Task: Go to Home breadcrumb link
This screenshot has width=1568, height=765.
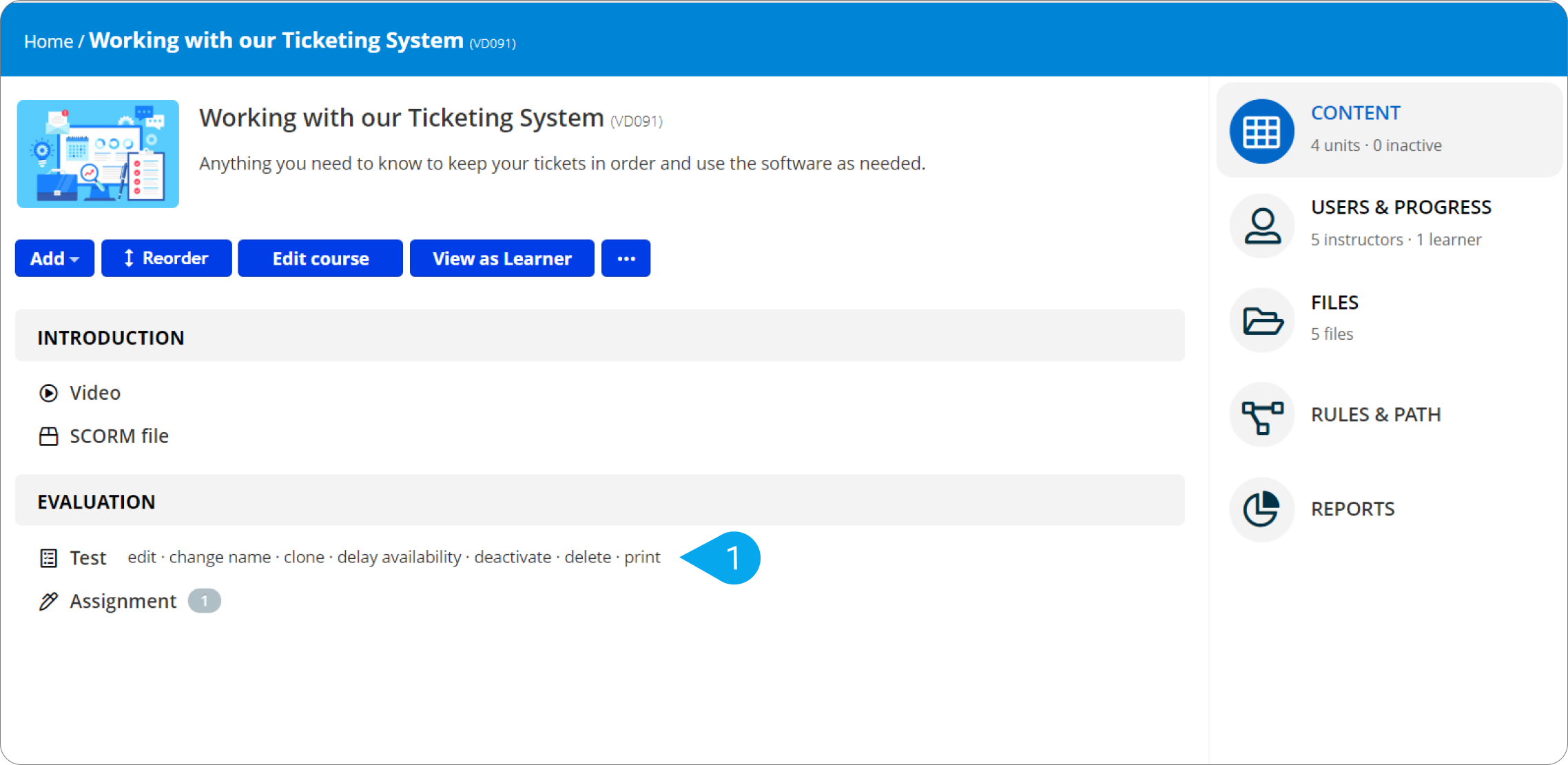Action: click(48, 41)
